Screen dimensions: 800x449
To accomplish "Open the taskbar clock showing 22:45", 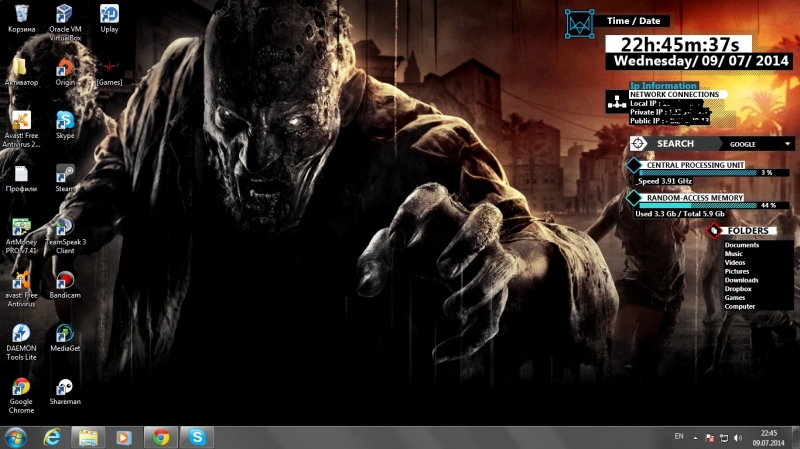I will tap(768, 438).
